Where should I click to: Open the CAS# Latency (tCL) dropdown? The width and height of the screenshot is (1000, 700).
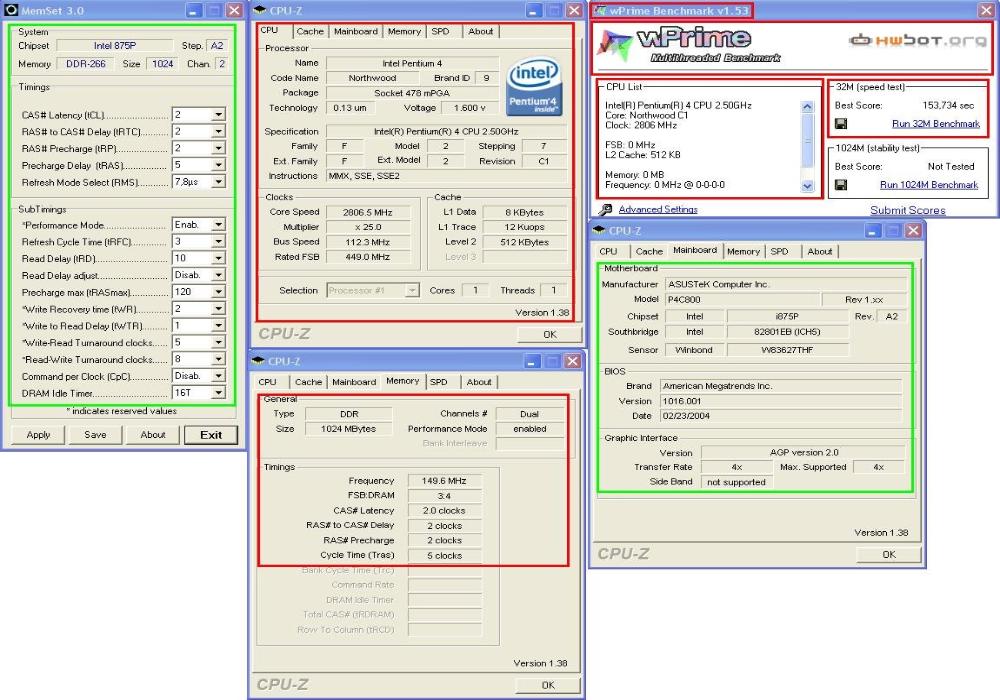[x=218, y=115]
